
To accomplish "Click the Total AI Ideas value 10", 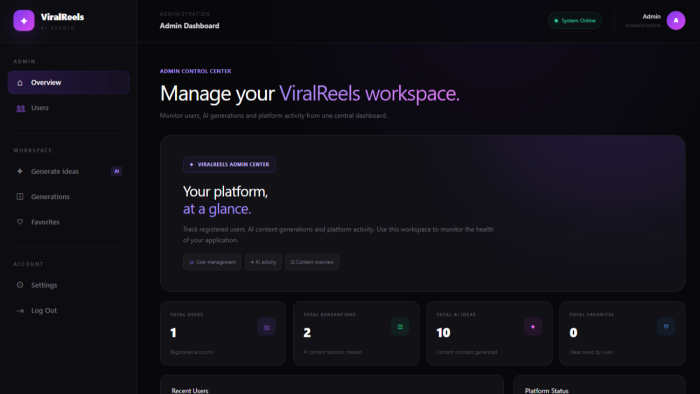I will tap(443, 333).
